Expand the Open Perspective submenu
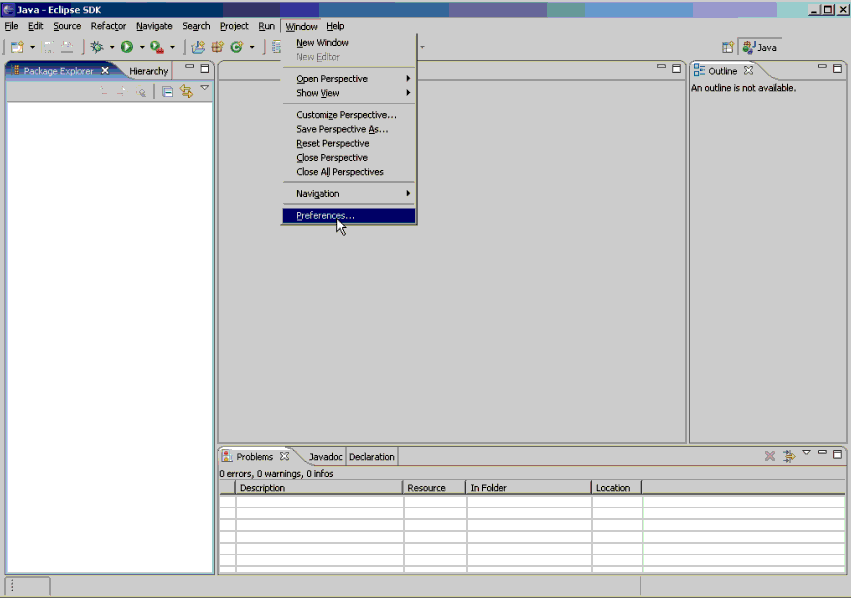Viewport: 851px width, 598px height. 348,79
